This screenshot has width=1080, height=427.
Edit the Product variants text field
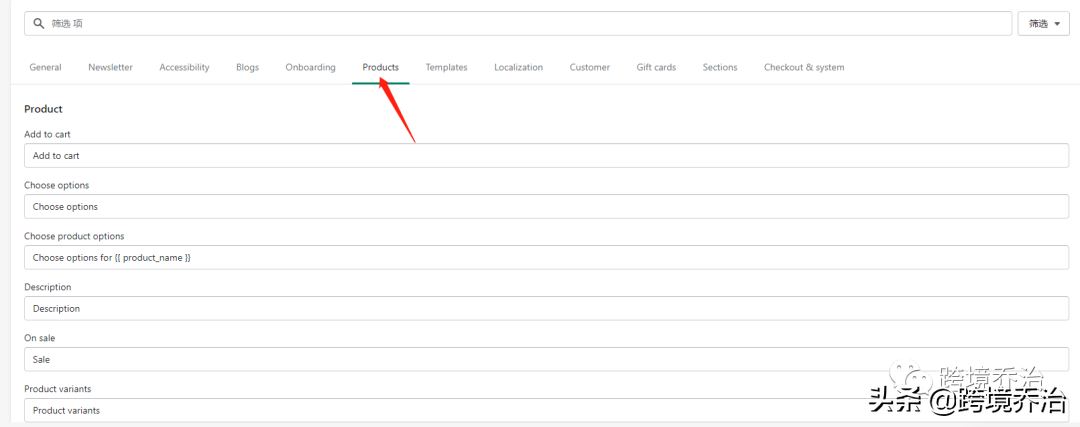[546, 410]
